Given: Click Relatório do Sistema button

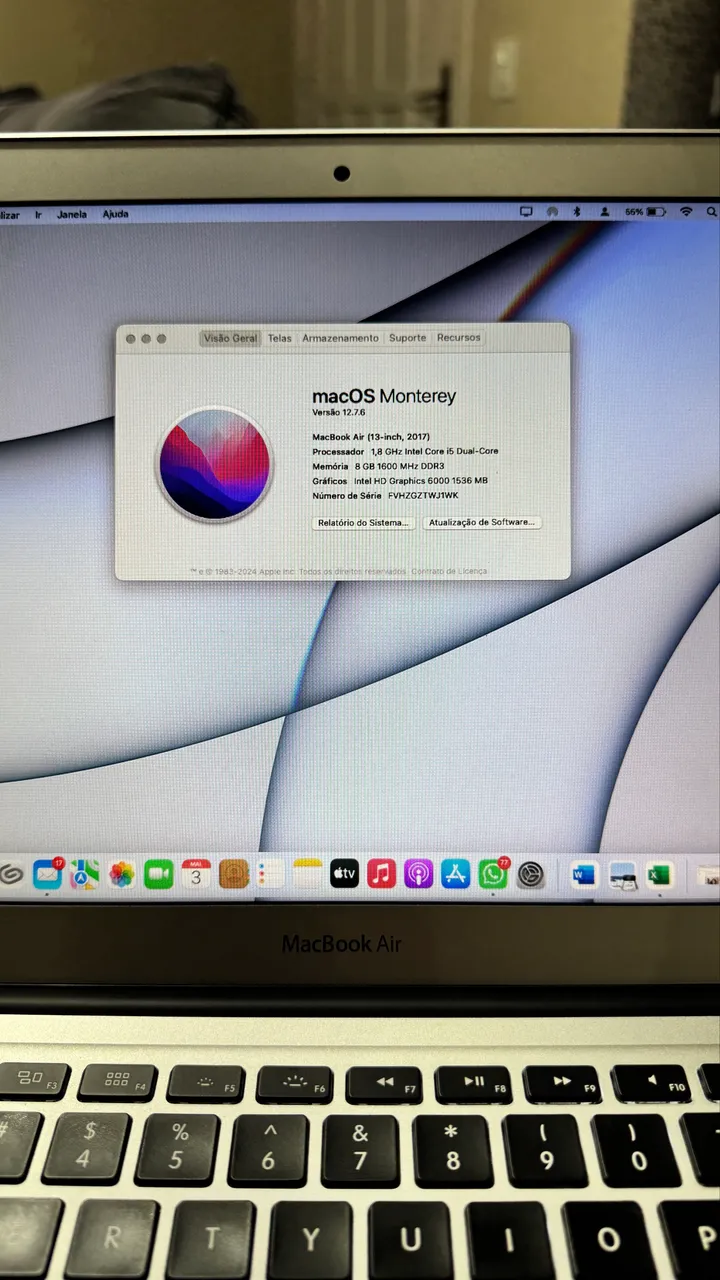Looking at the screenshot, I should 363,522.
